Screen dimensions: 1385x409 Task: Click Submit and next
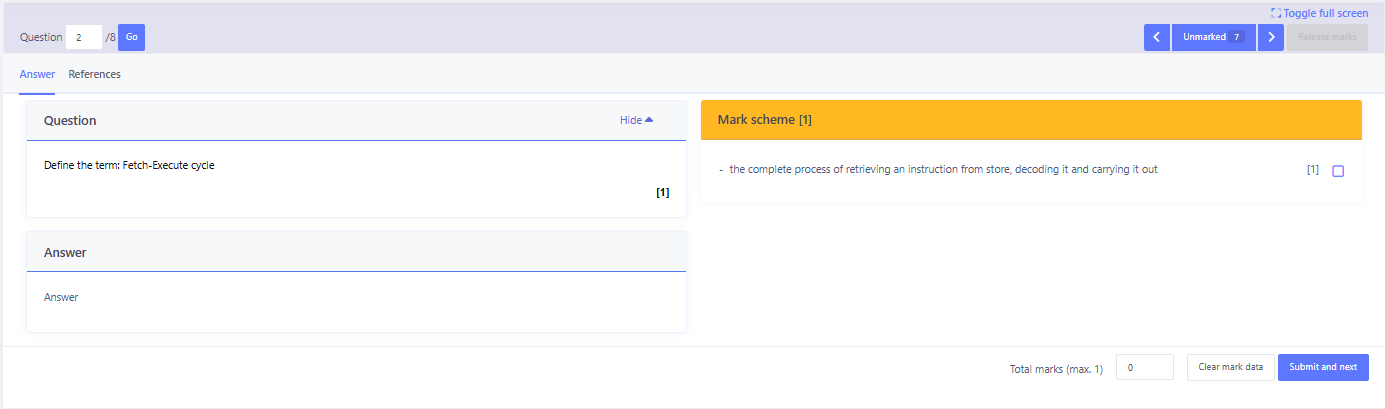coord(1323,367)
